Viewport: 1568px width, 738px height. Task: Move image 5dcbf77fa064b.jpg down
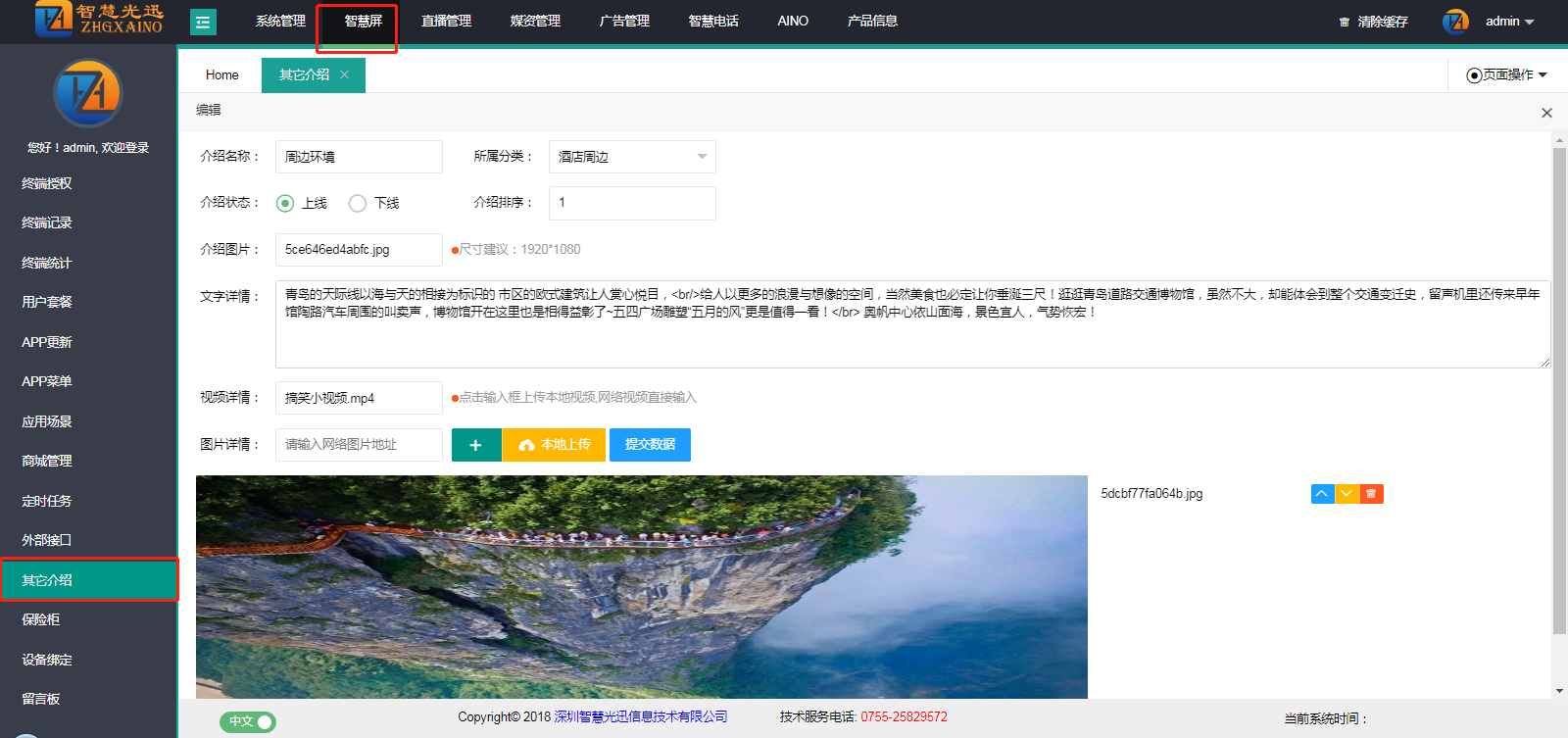pos(1347,494)
